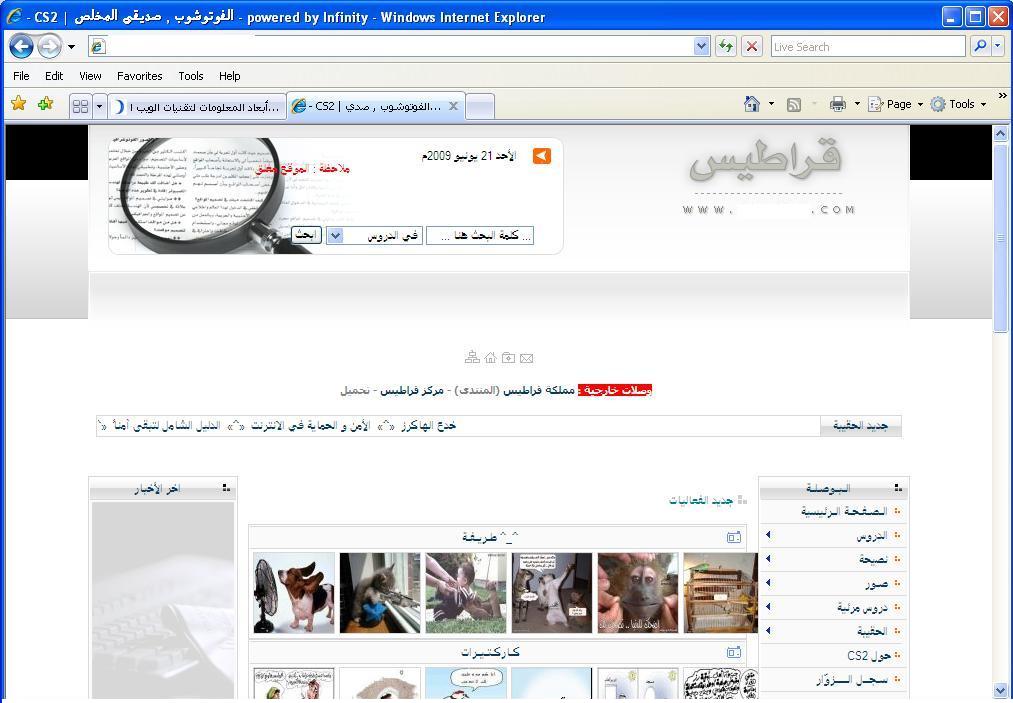1013x703 pixels.
Task: Click the orange arrow icon beside the date
Action: pyautogui.click(x=542, y=156)
